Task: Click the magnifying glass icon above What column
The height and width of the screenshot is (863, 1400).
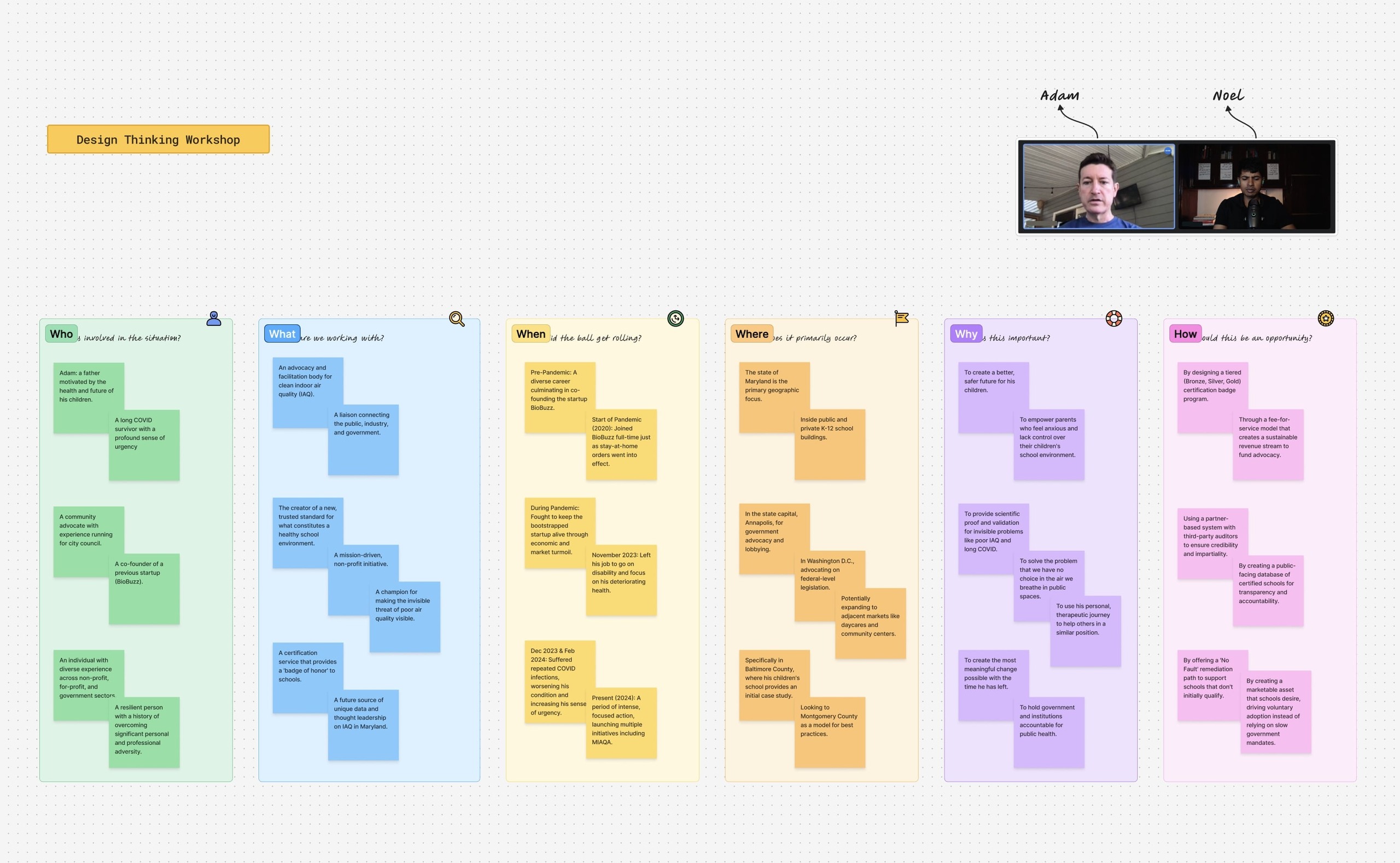Action: [457, 318]
